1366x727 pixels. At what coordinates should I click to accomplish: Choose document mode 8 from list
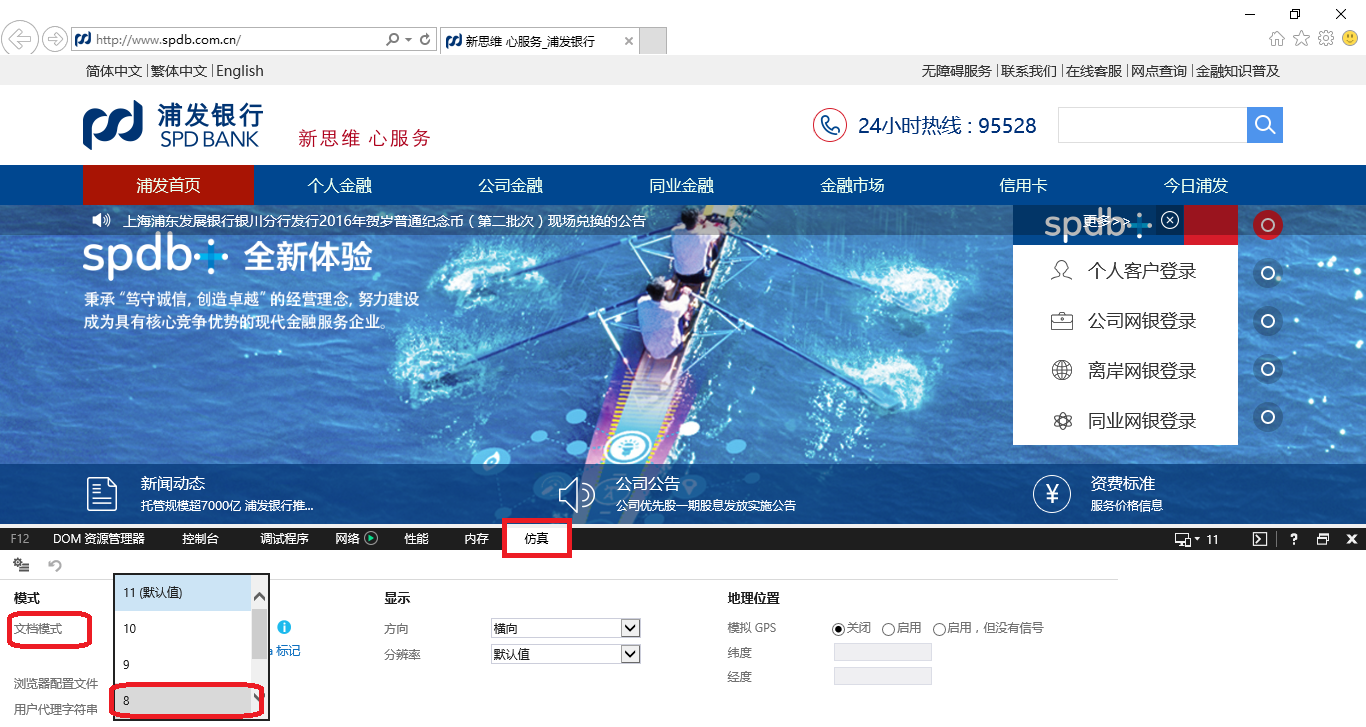click(x=182, y=701)
